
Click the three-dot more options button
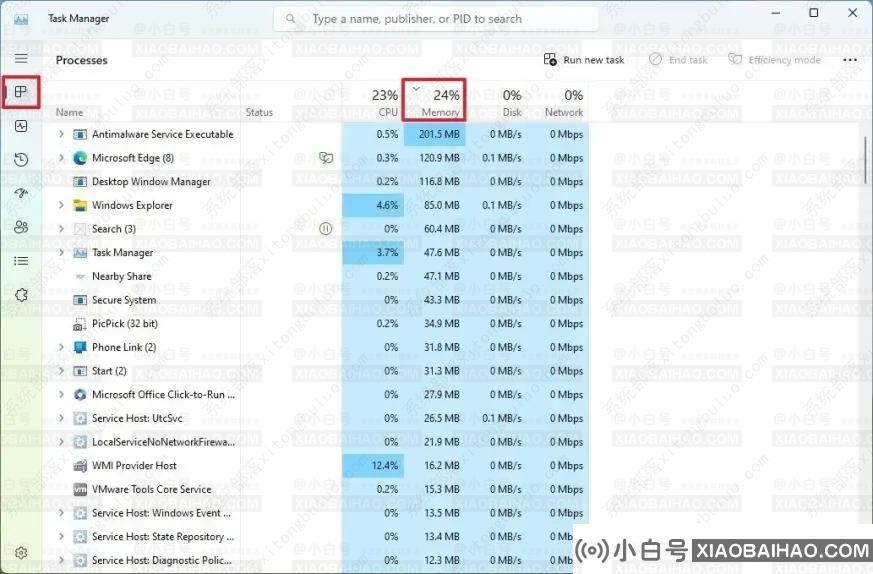(x=850, y=60)
